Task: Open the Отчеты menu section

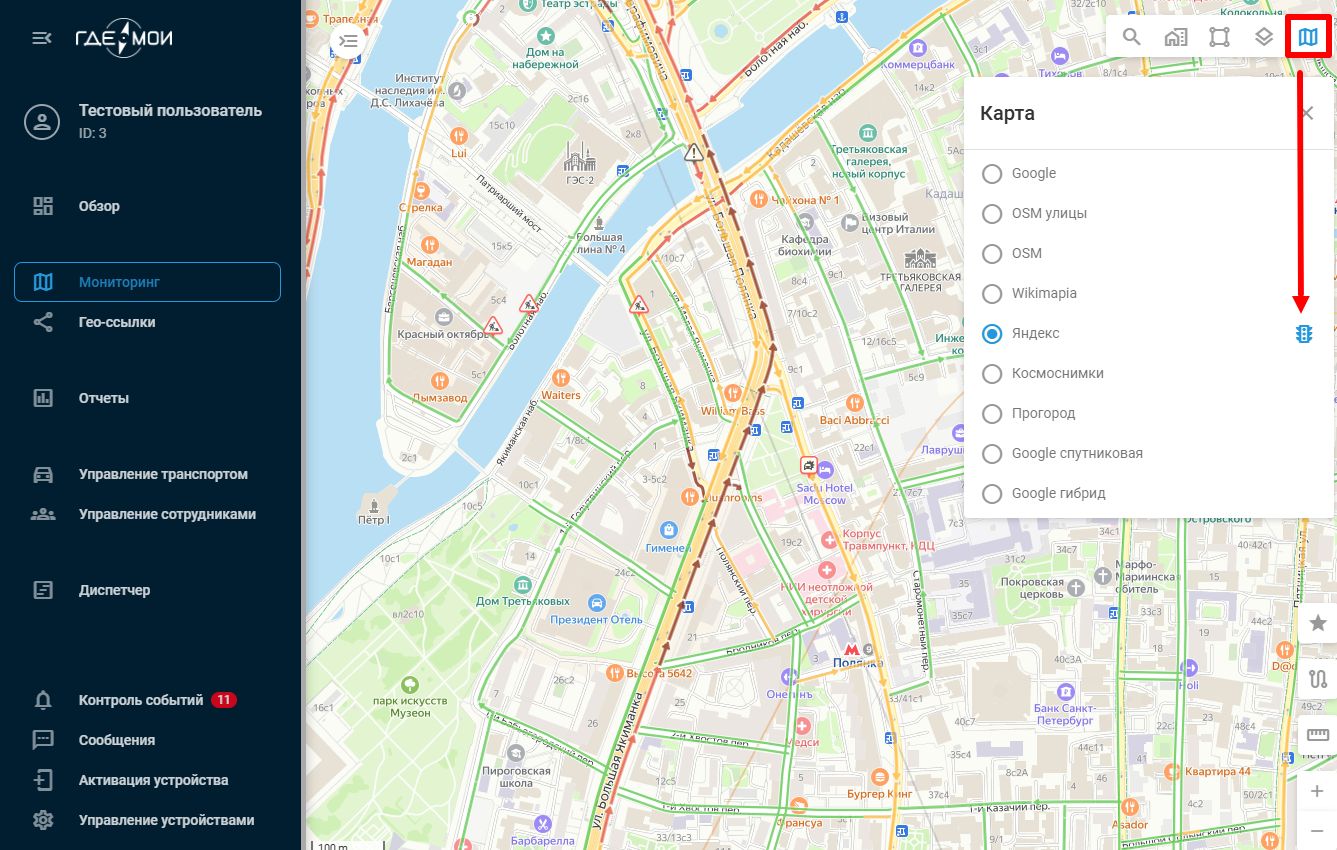Action: [x=104, y=398]
